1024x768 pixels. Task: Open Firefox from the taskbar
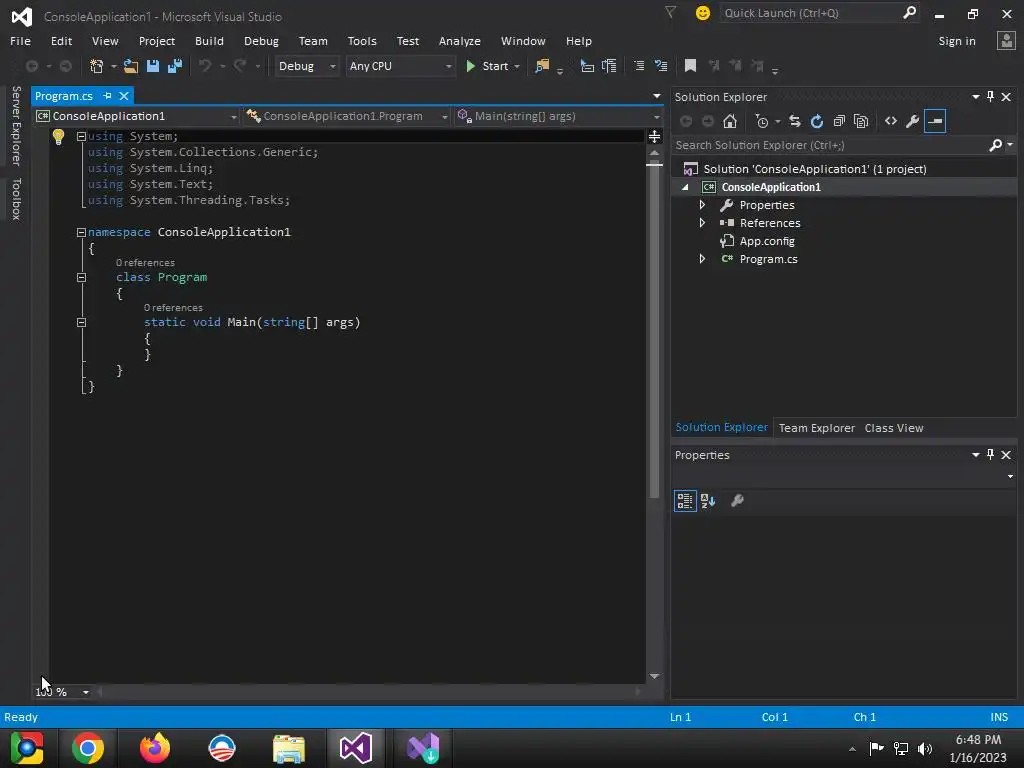(155, 748)
